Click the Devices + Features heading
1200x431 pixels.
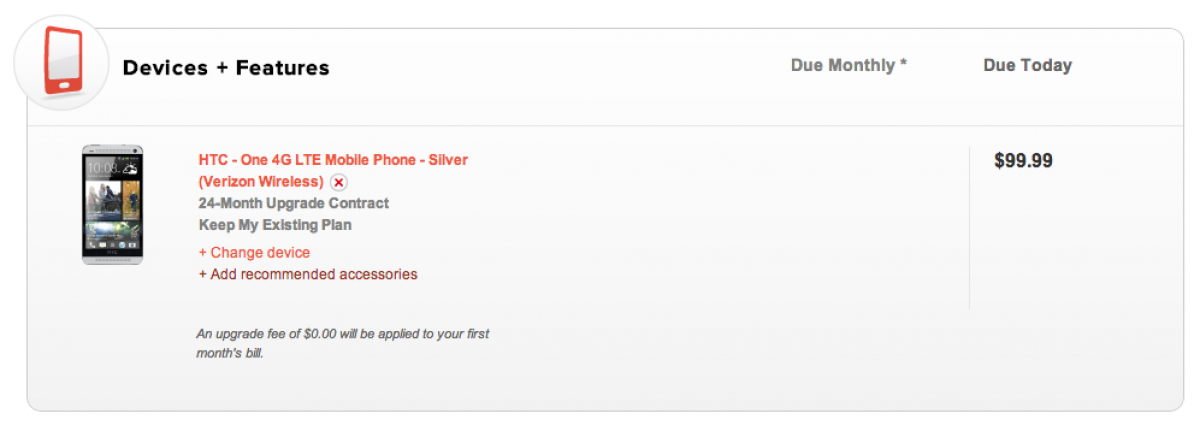226,68
